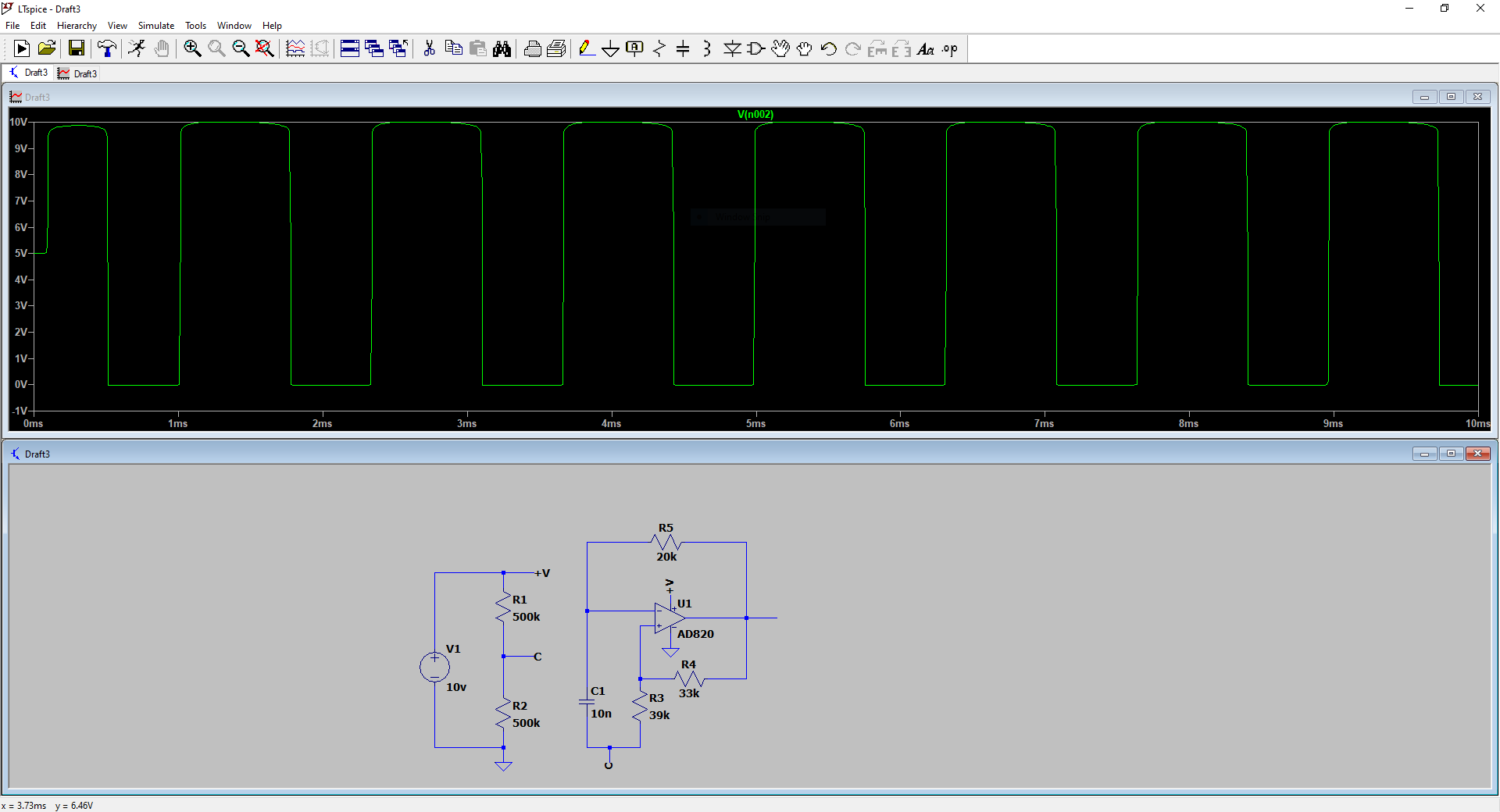Select the Drag hand tool
This screenshot has width=1500, height=812.
click(805, 49)
